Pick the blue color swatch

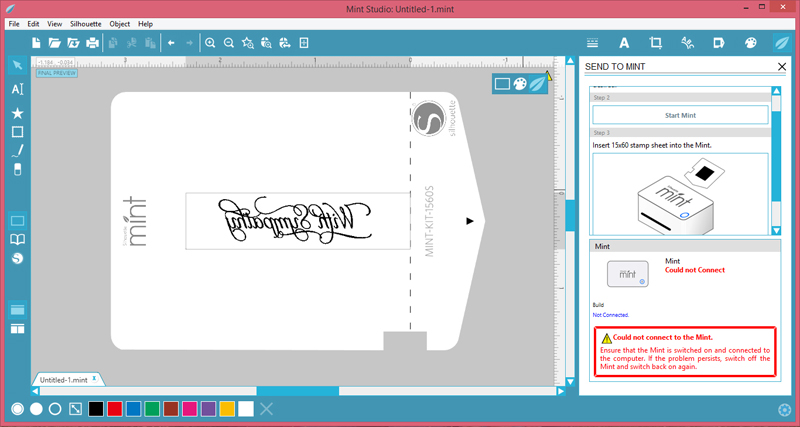click(x=134, y=409)
